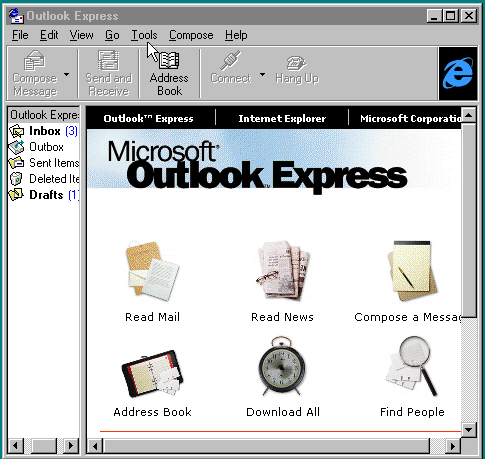The image size is (485, 459).
Task: Click the Sent Items folder icon
Action: coord(16,163)
